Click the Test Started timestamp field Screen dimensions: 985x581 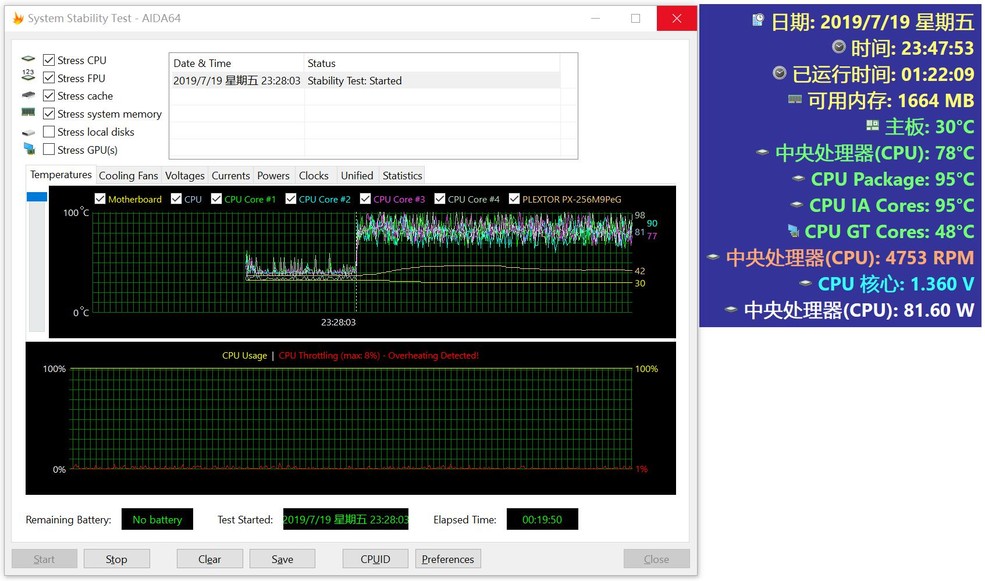(346, 519)
